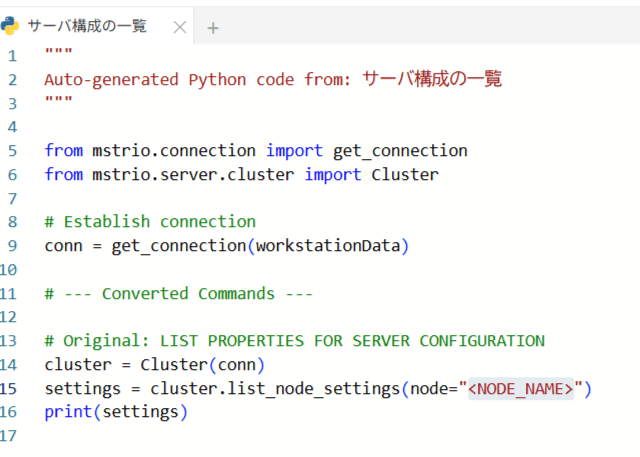The image size is (640, 457).
Task: Click line number 11 in the gutter
Action: (x=9, y=294)
